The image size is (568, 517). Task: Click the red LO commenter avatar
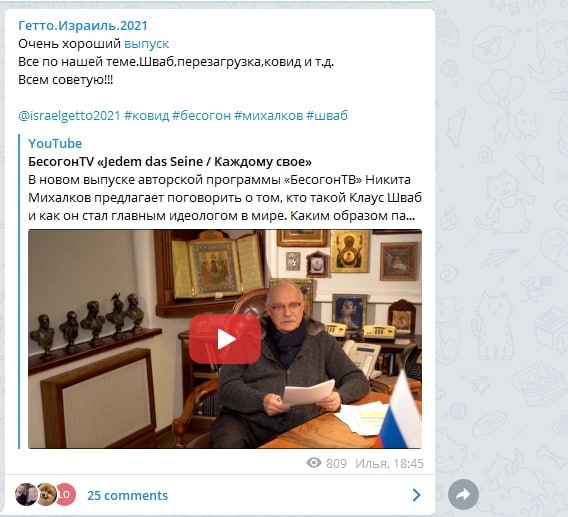[x=66, y=494]
